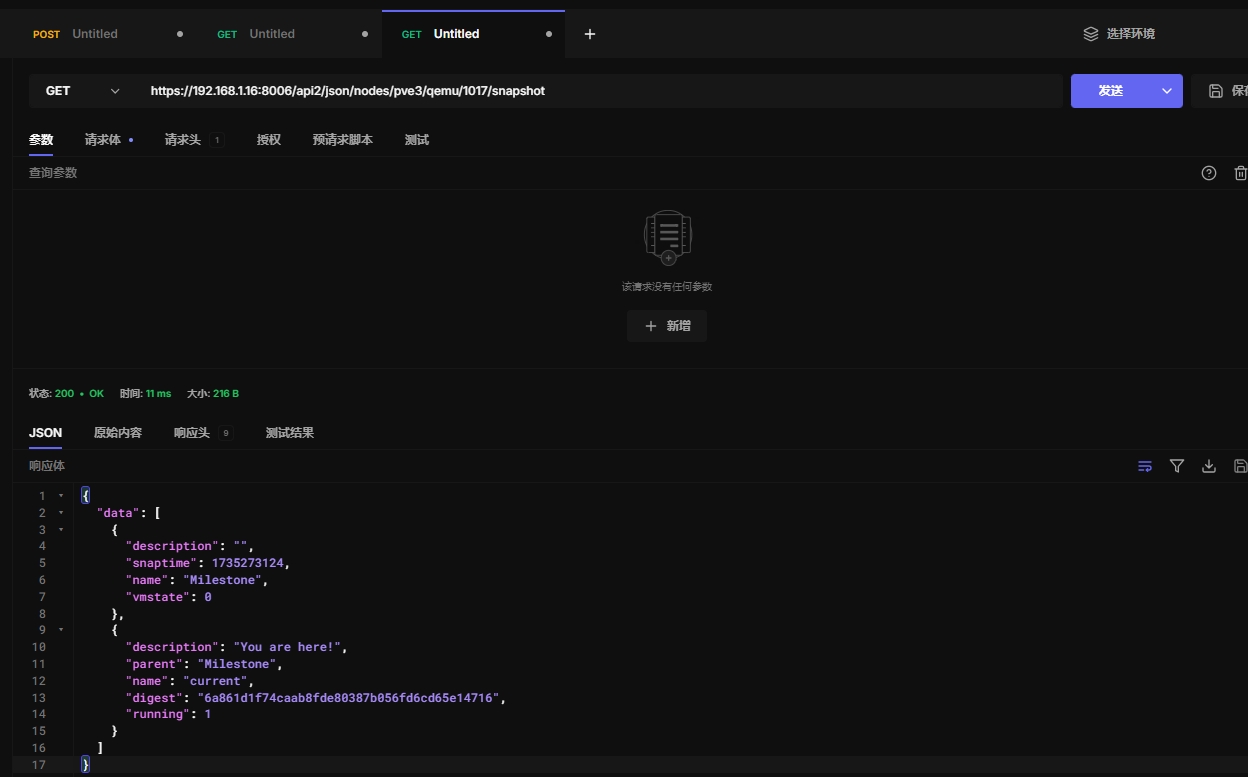Fold the root JSON object on line 1

tap(61, 496)
